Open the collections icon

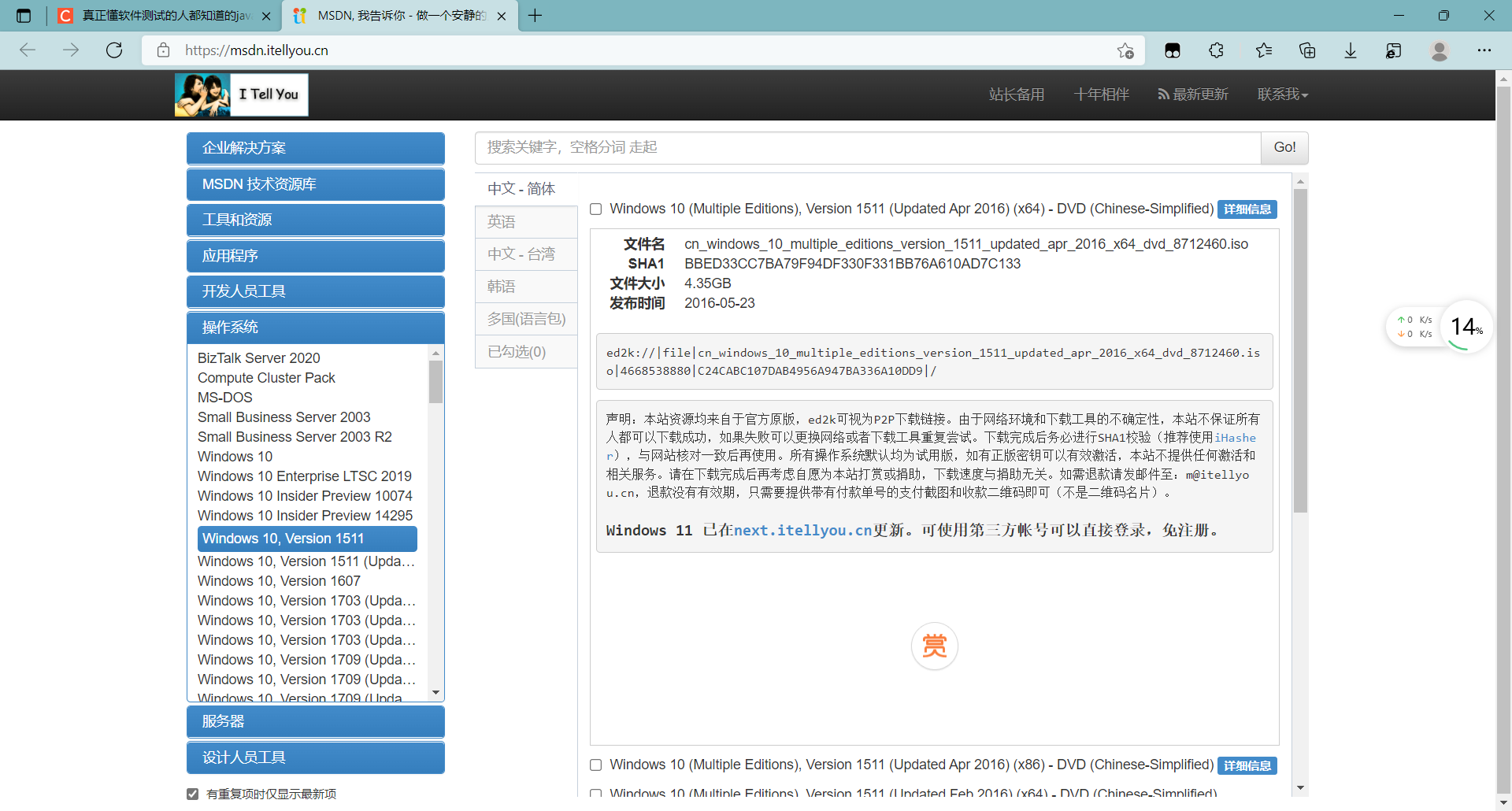pos(1307,50)
